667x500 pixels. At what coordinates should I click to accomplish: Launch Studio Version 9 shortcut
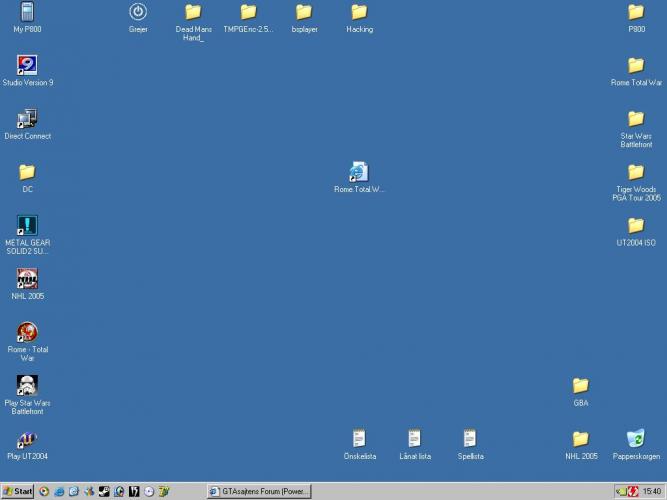[27, 66]
